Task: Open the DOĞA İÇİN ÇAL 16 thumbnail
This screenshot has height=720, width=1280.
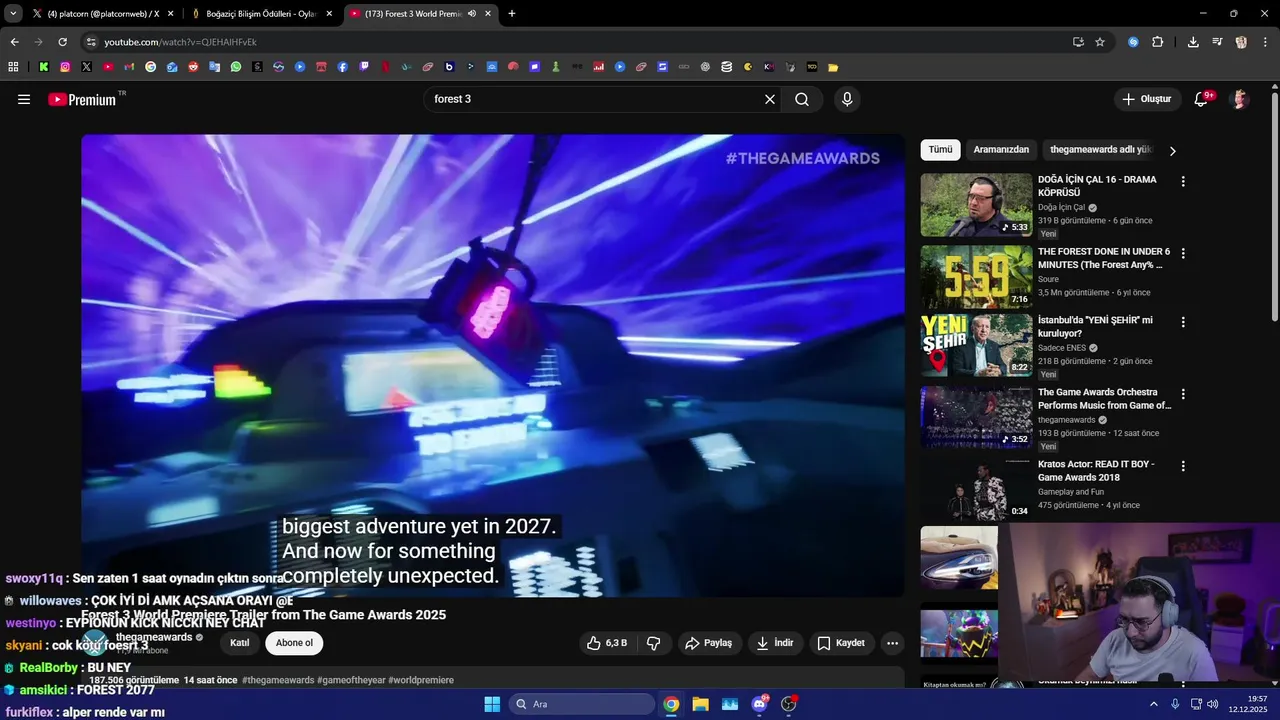Action: tap(976, 205)
